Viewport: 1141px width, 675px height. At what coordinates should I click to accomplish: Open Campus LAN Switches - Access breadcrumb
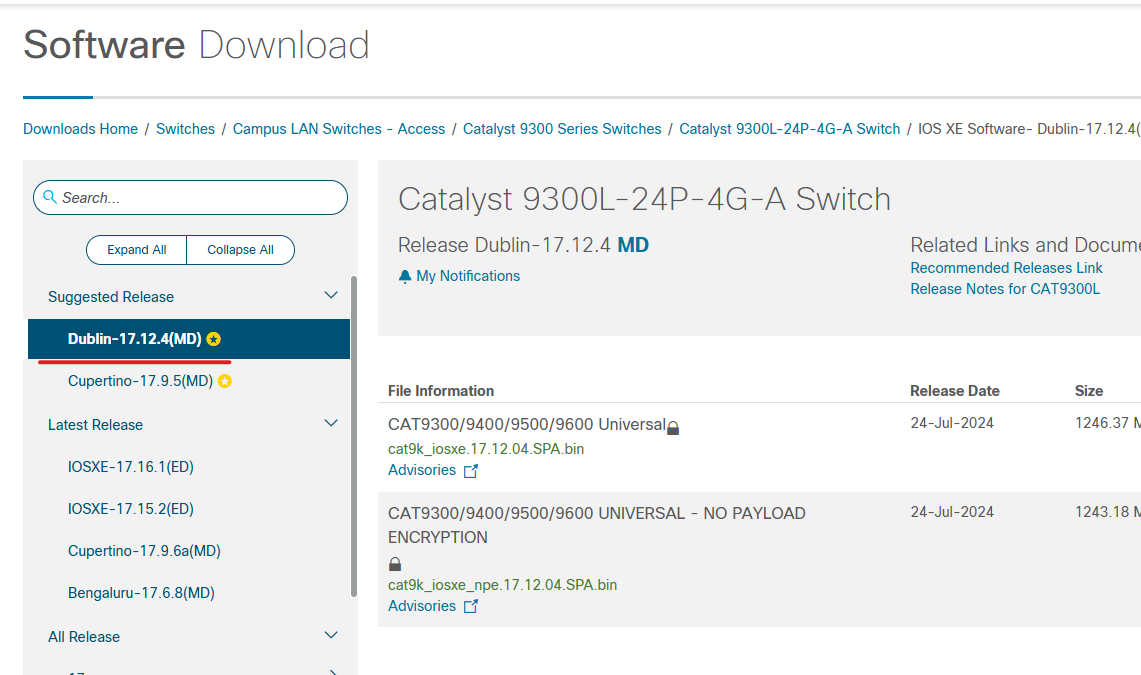339,129
